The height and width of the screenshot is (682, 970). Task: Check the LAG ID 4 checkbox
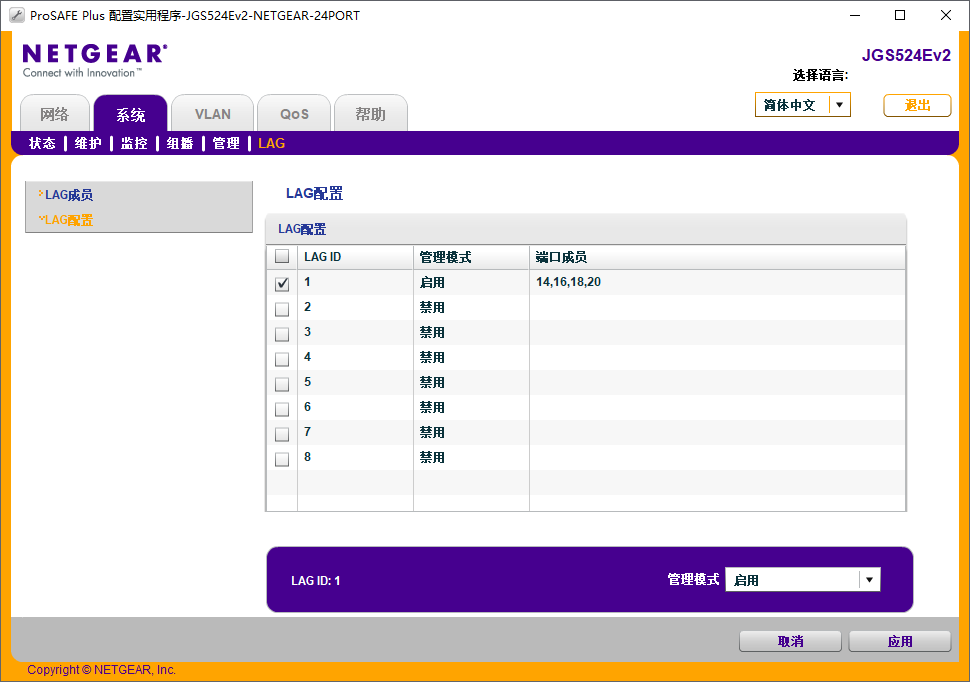(x=282, y=359)
